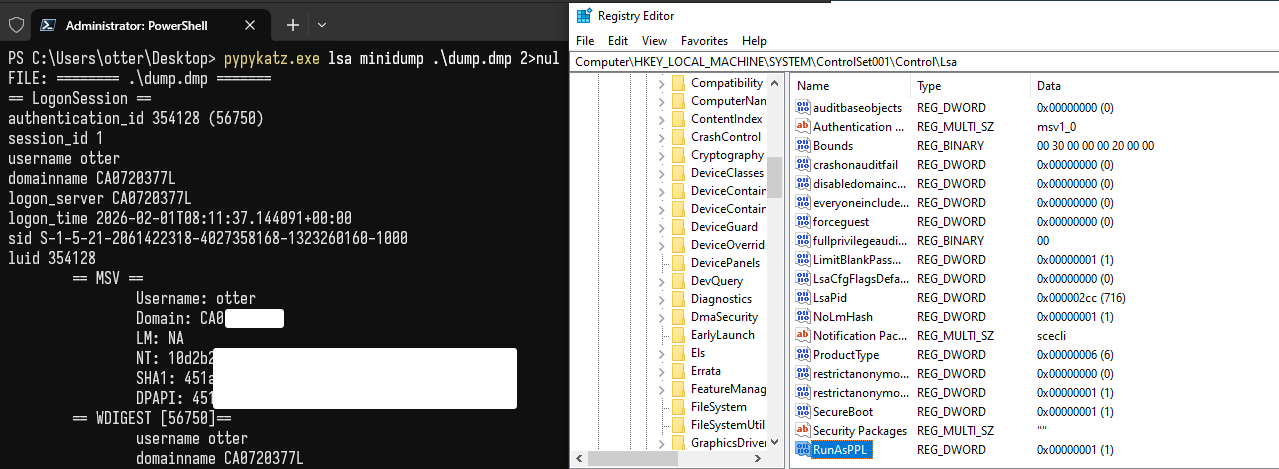This screenshot has width=1279, height=469.
Task: Click the PowerShell tab icon
Action: 45,24
